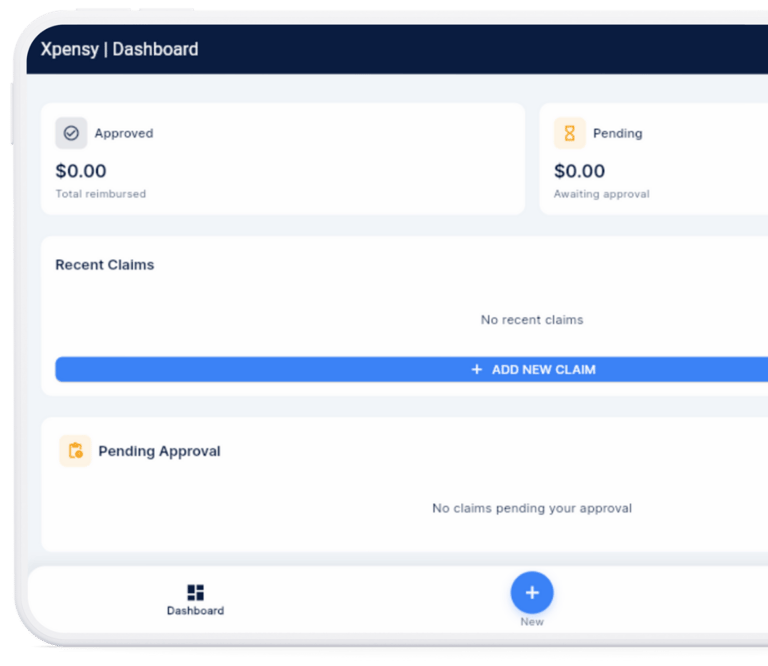Viewport: 768px width, 666px height.
Task: Click No claims pending your approval text
Action: click(x=532, y=508)
